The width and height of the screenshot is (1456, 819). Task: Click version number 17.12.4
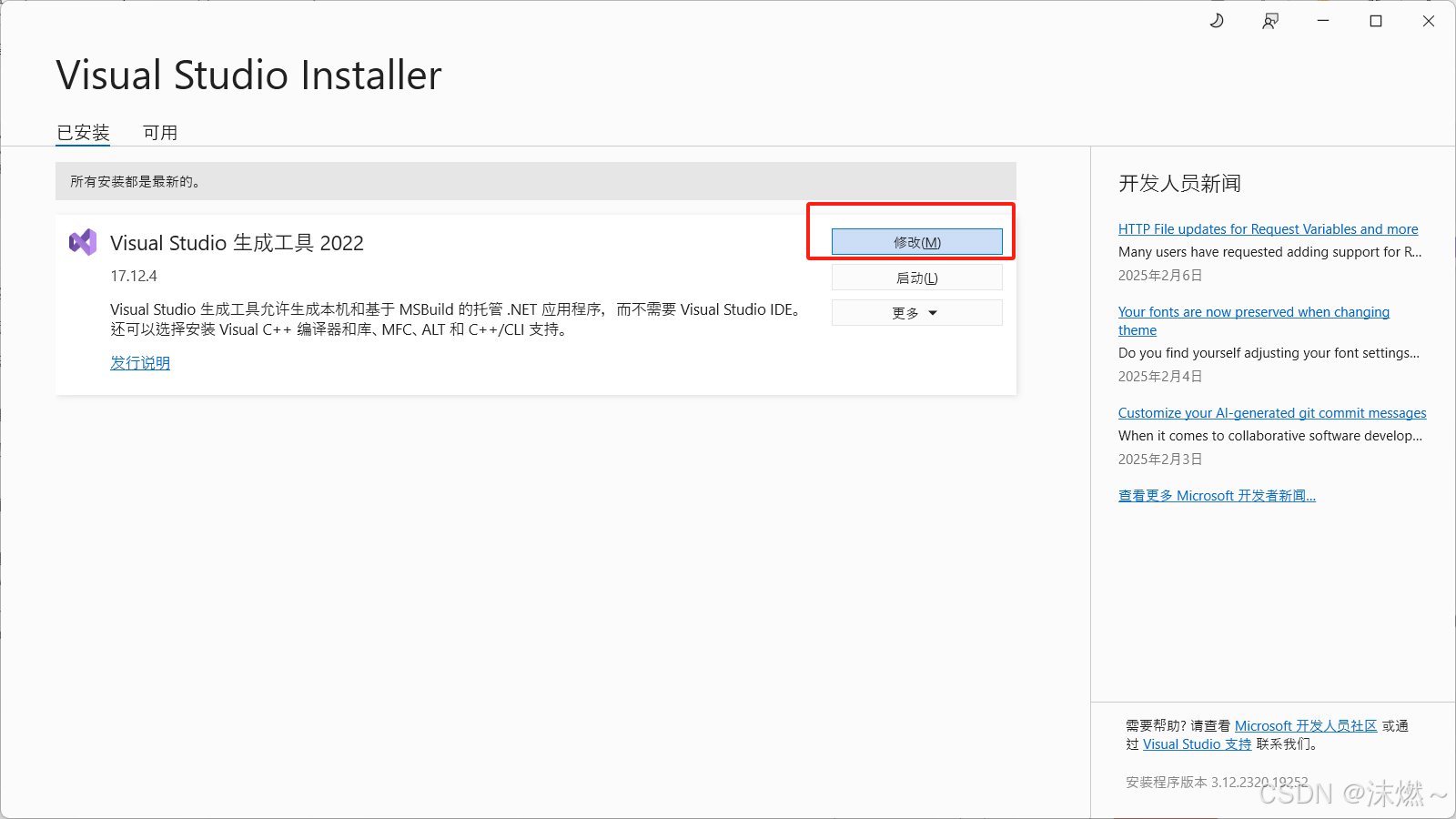(134, 276)
